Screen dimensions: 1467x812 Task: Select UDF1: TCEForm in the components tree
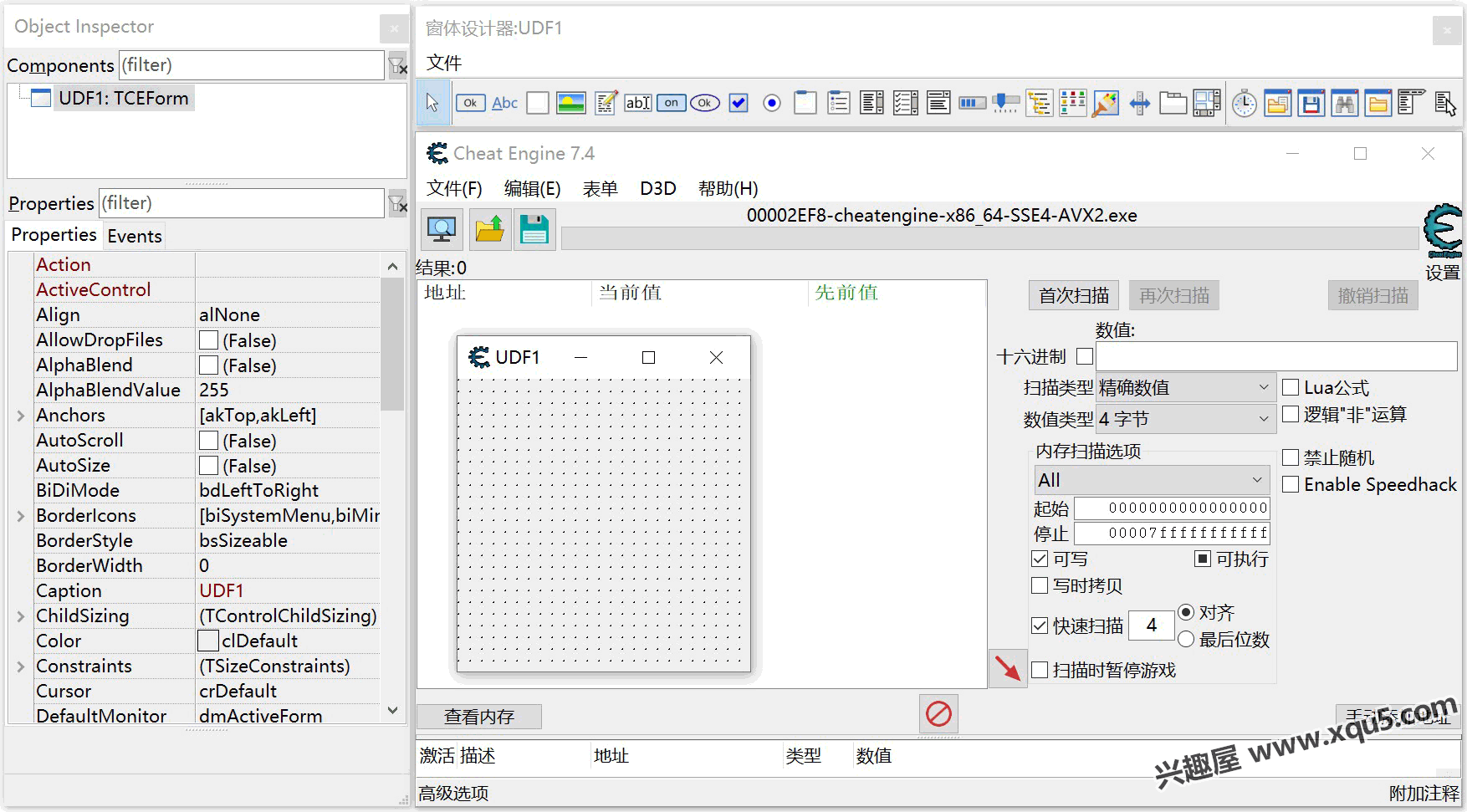pyautogui.click(x=123, y=98)
